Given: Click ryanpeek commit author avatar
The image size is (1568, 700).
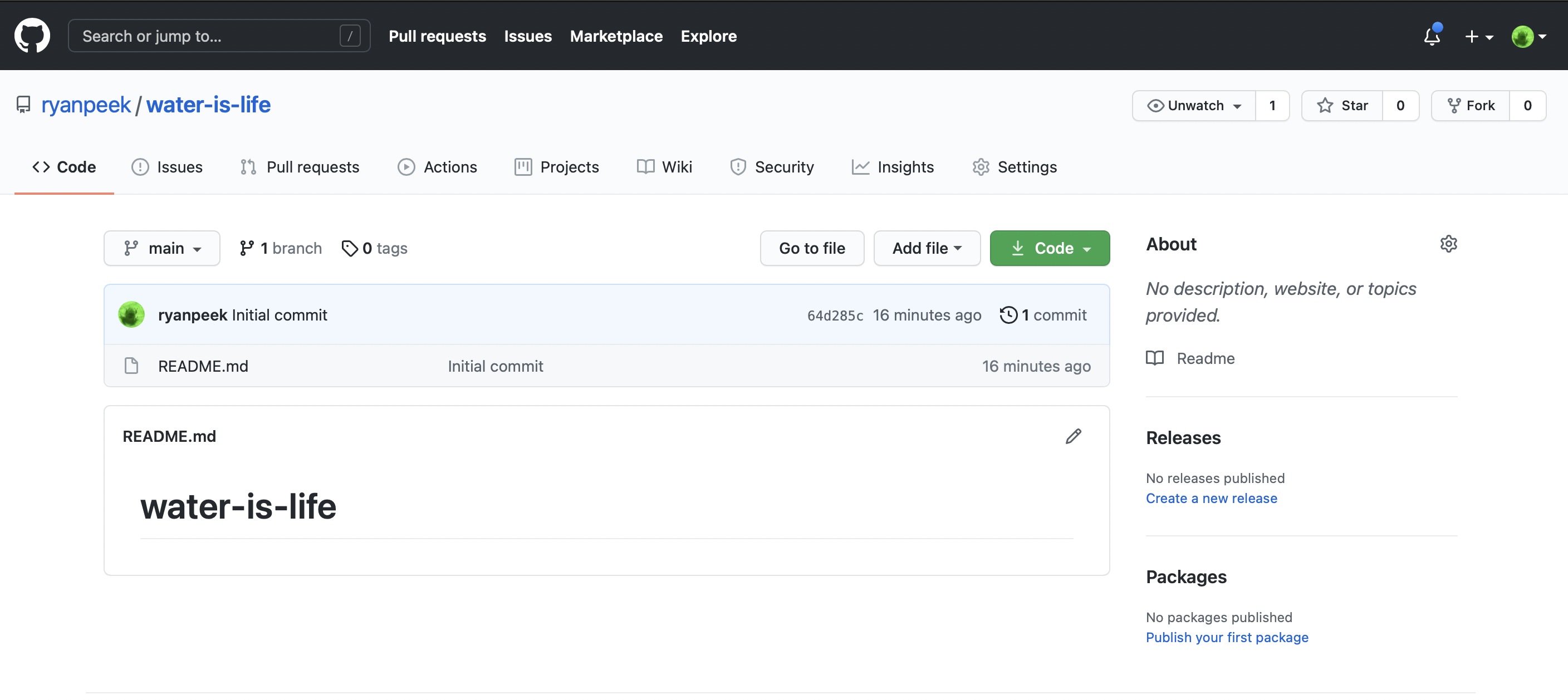Looking at the screenshot, I should (131, 315).
